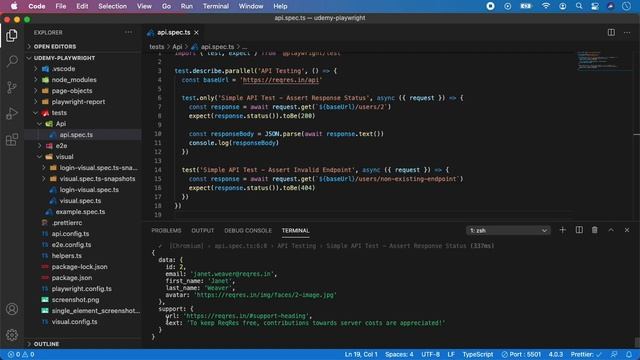
Task: Change encoding via UTF-8 in status bar
Action: (x=430, y=354)
